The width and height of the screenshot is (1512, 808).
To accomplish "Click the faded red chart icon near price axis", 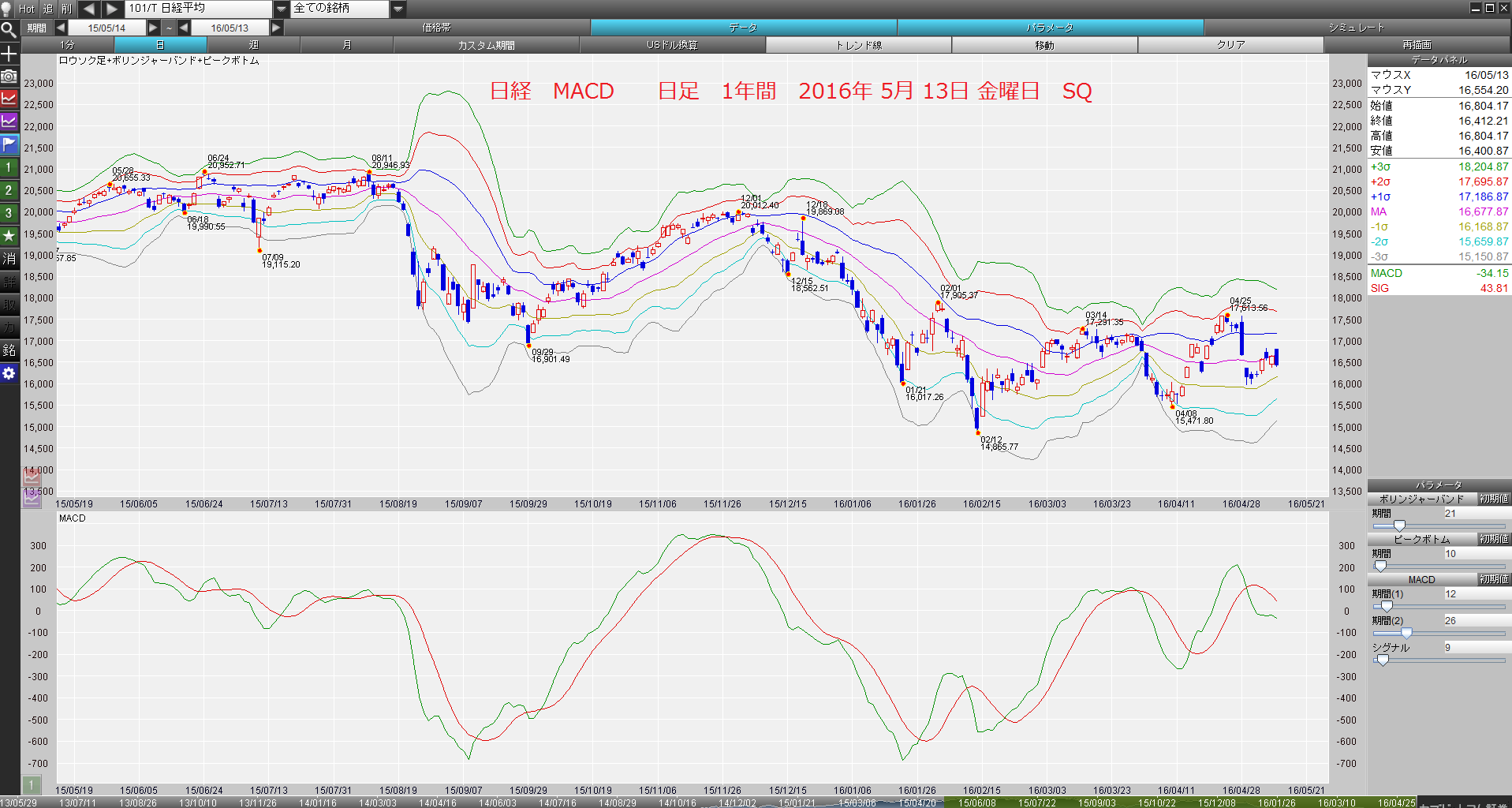I will click(x=32, y=477).
